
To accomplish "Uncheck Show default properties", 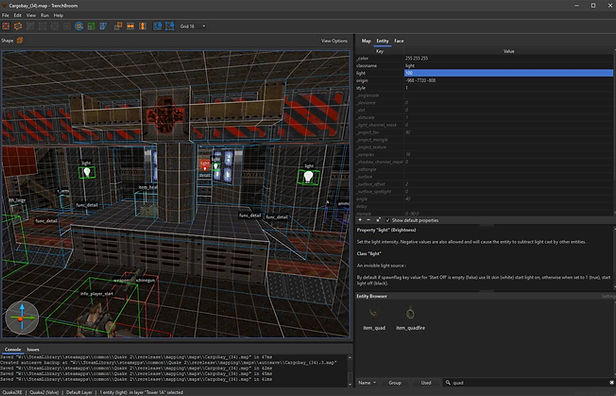I will pos(388,220).
